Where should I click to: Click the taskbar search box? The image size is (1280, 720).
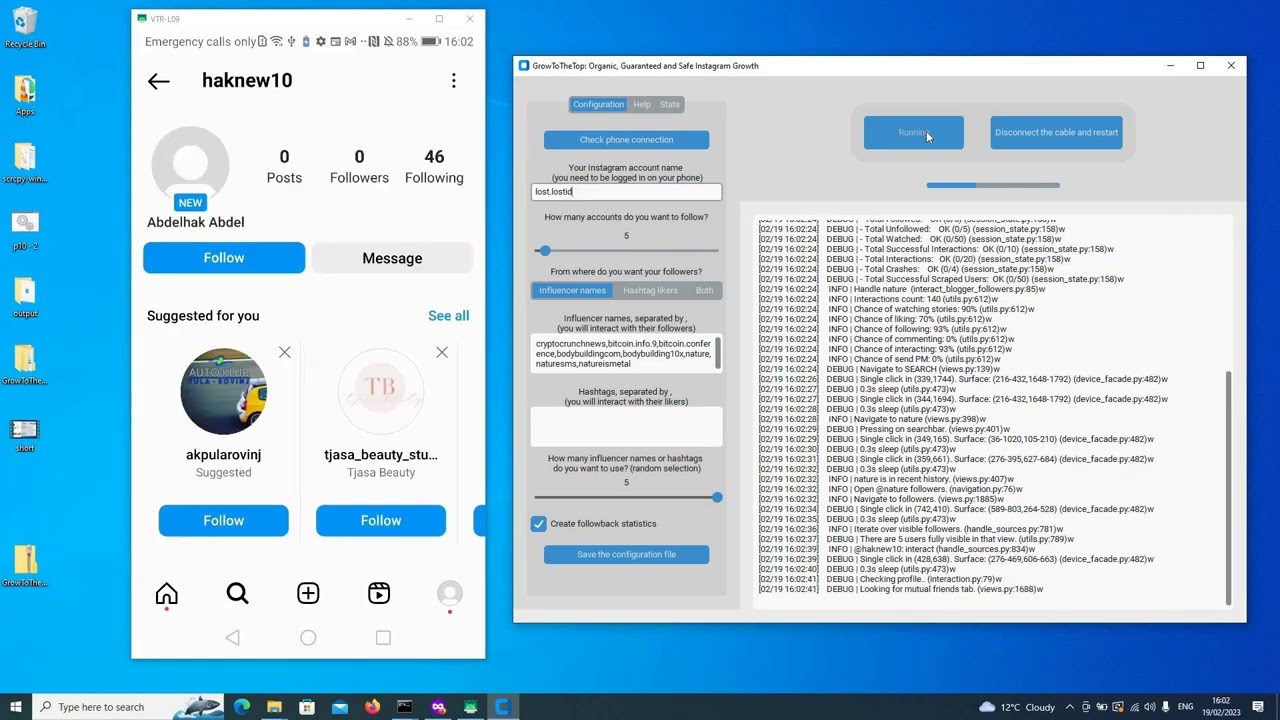127,707
